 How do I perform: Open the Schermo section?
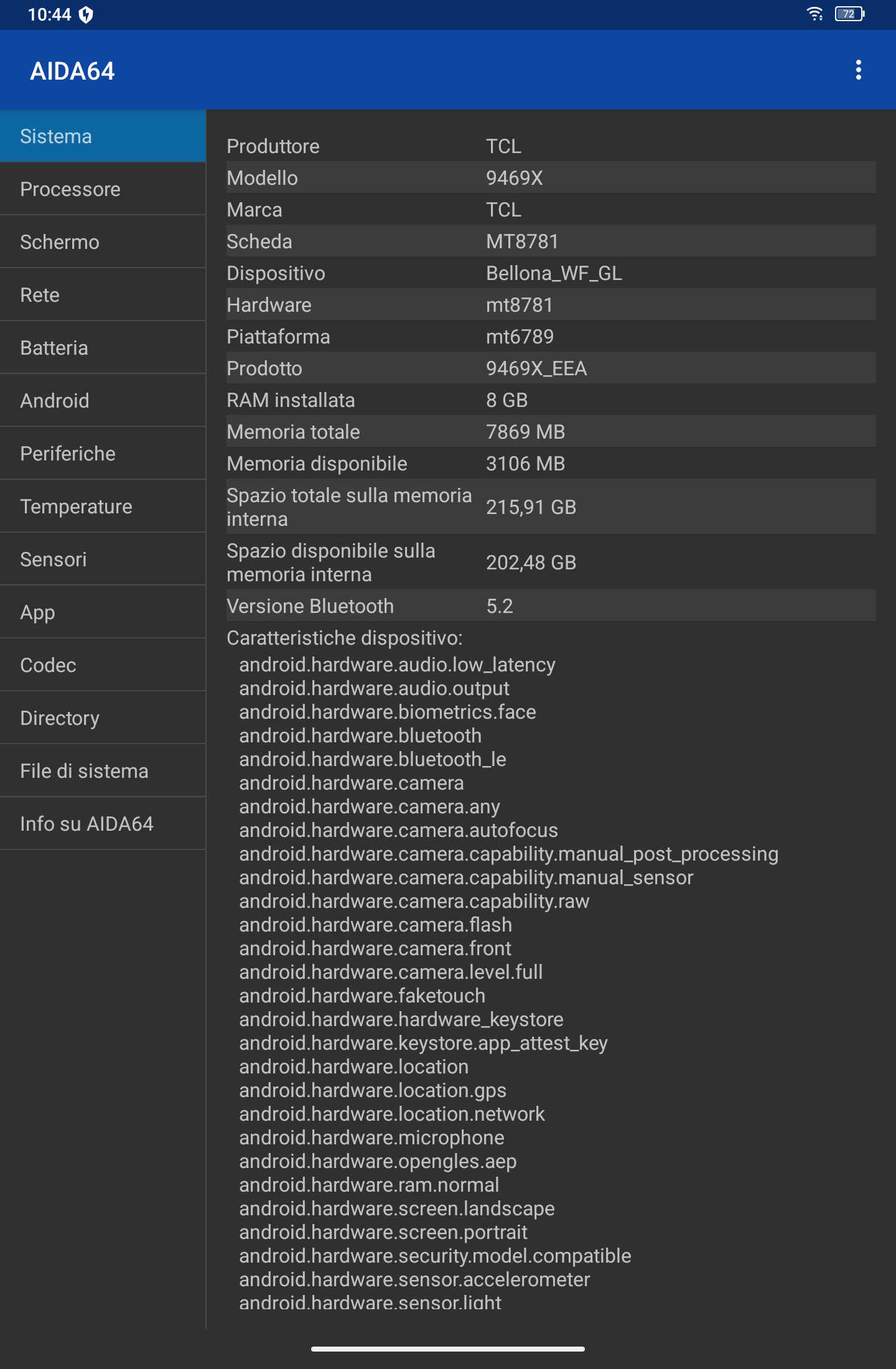click(103, 242)
